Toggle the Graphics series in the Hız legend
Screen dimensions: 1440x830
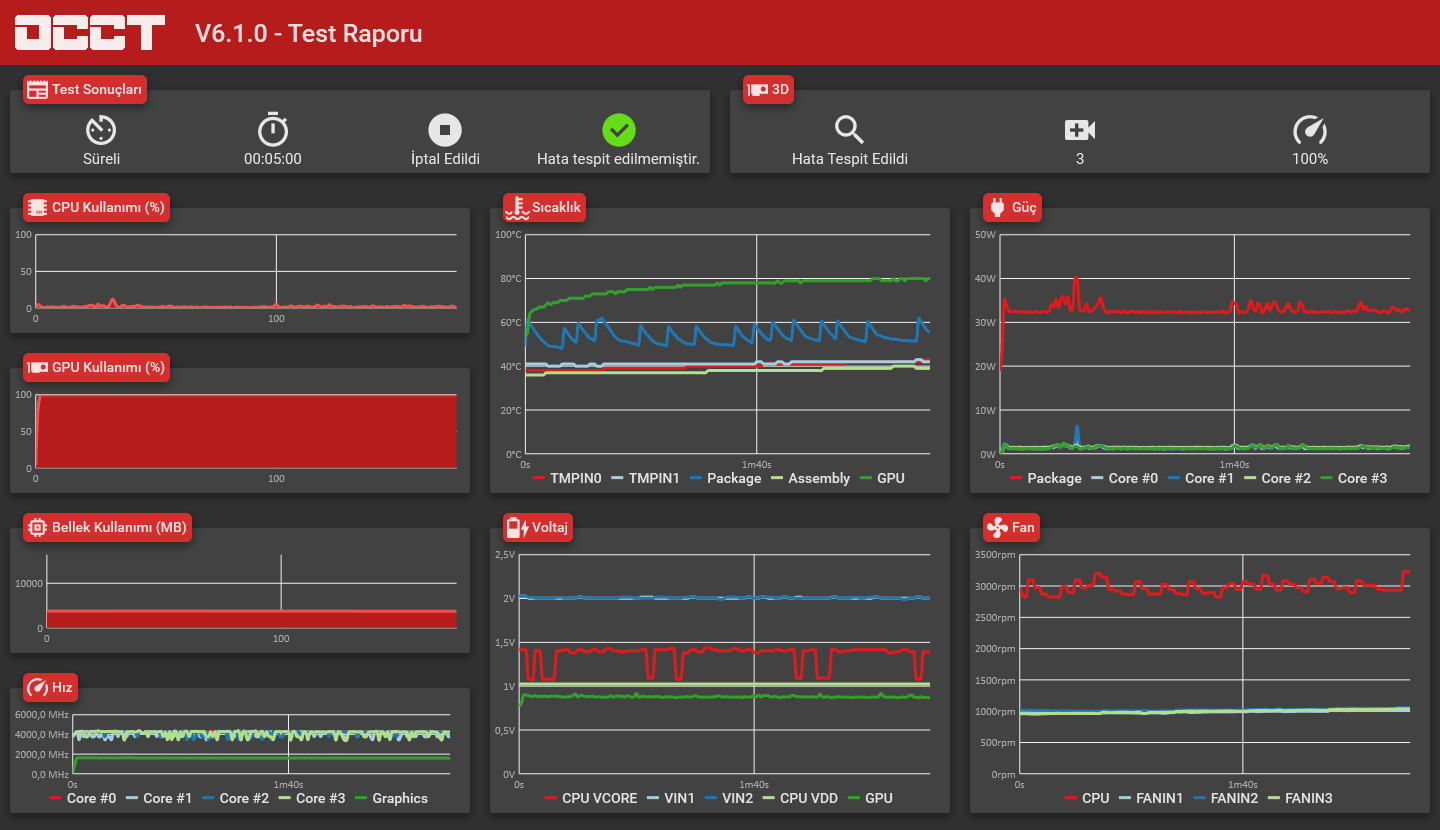point(388,798)
